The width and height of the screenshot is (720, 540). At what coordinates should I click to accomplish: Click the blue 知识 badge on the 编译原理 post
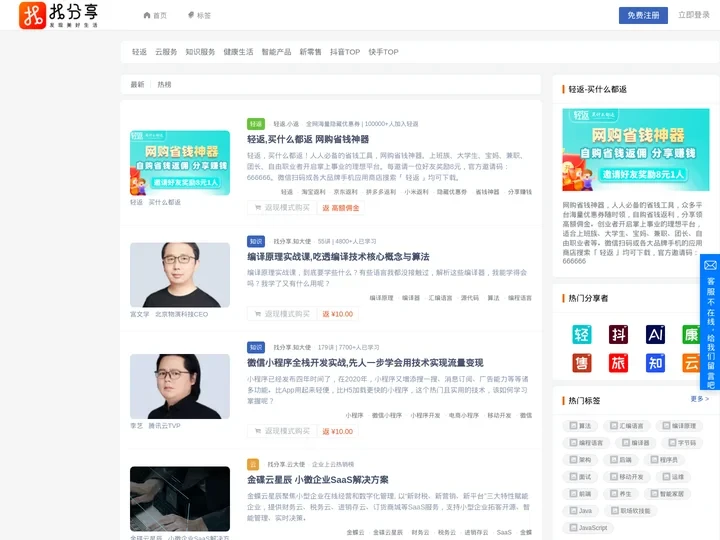(x=256, y=241)
